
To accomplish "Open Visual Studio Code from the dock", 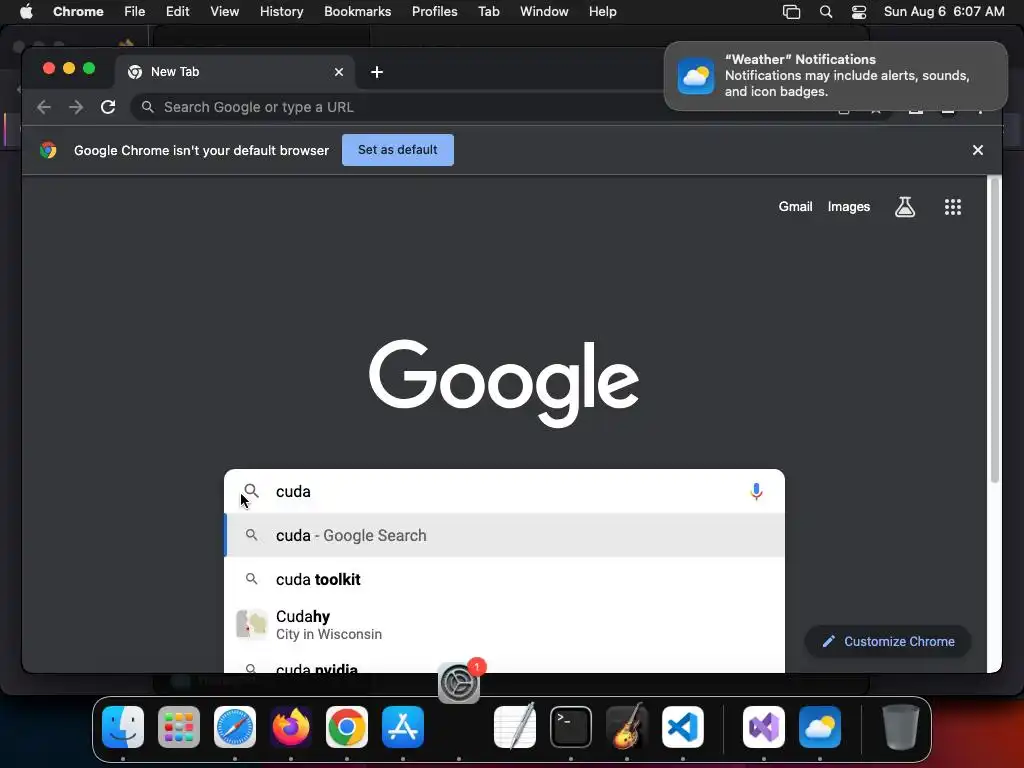I will click(x=683, y=727).
